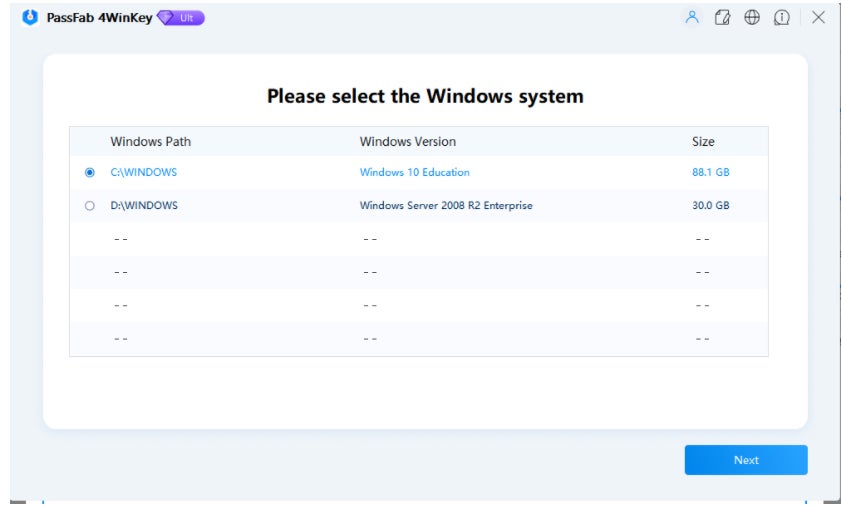Click the Size column header
Viewport: 842px width, 507px height.
[703, 142]
